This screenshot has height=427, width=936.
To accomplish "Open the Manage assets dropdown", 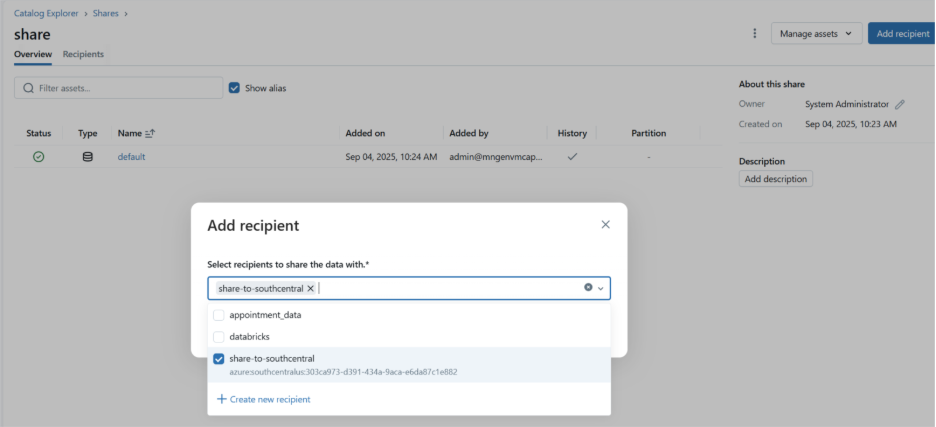I will [816, 33].
